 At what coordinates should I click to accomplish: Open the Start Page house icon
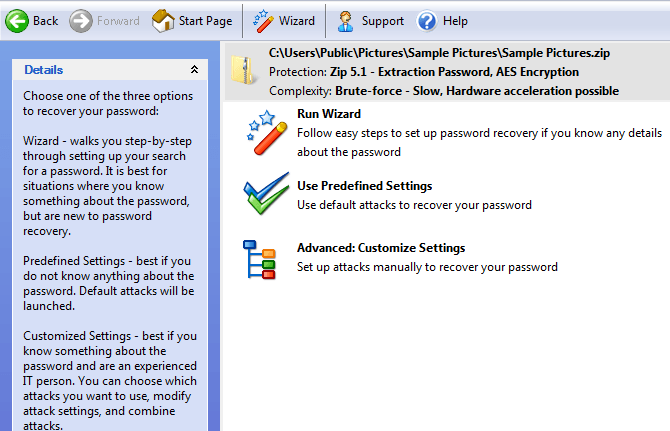click(164, 20)
